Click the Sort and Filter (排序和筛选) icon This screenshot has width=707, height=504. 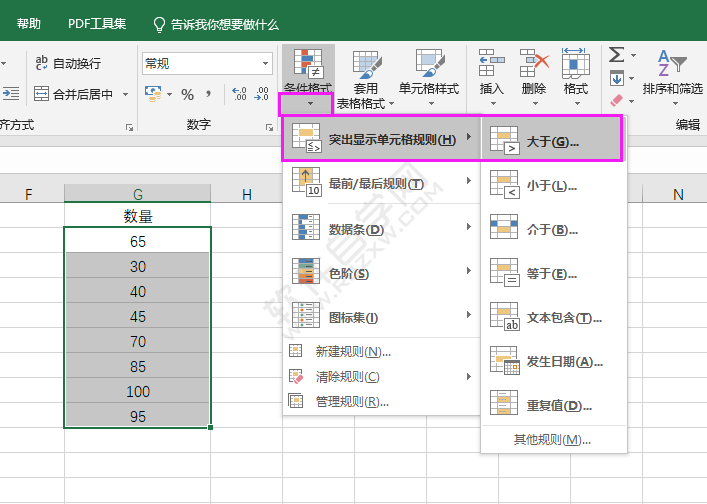coord(671,65)
